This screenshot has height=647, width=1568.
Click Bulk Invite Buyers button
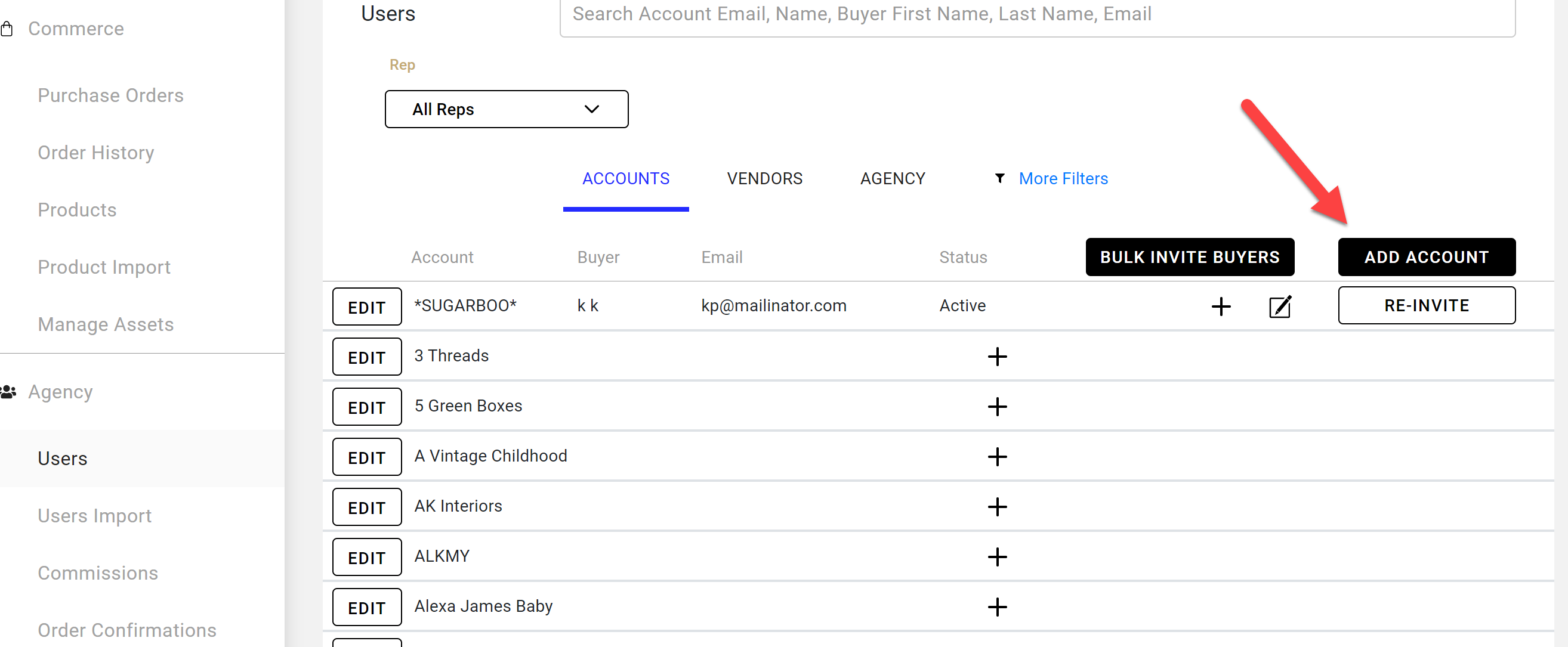[1189, 257]
